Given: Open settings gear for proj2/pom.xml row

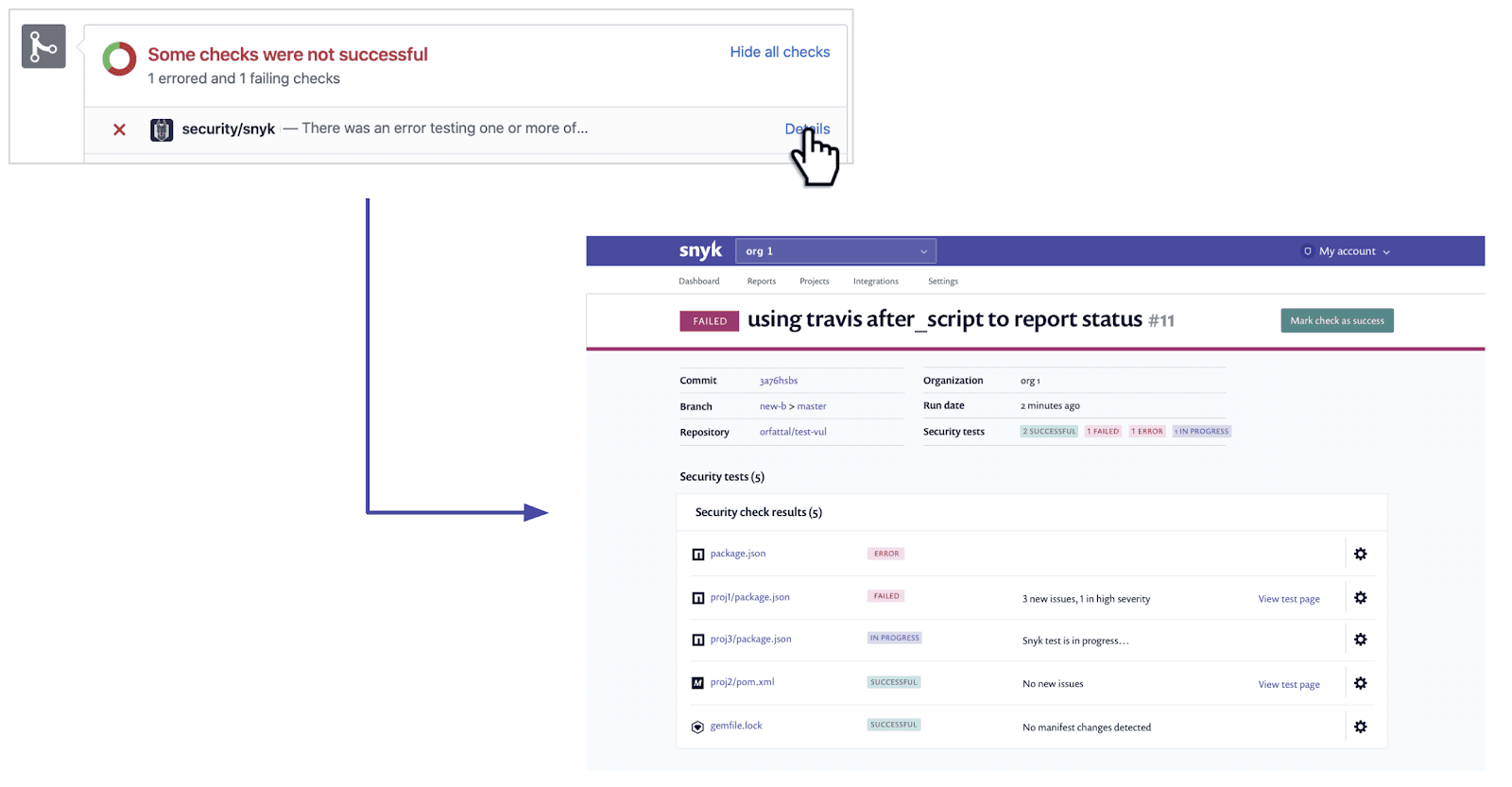Looking at the screenshot, I should pyautogui.click(x=1360, y=683).
